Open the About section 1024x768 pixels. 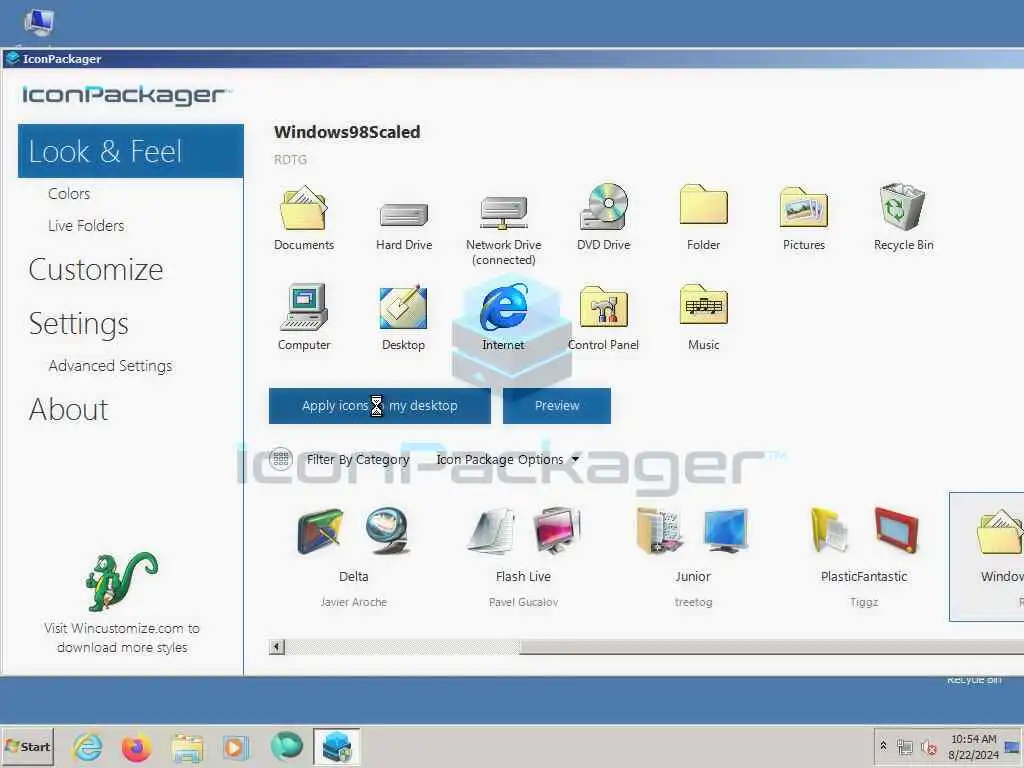[68, 409]
